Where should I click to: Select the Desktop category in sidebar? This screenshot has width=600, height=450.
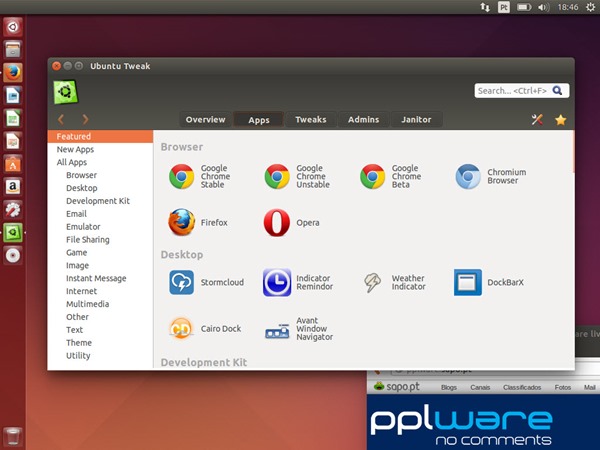pyautogui.click(x=100, y=188)
